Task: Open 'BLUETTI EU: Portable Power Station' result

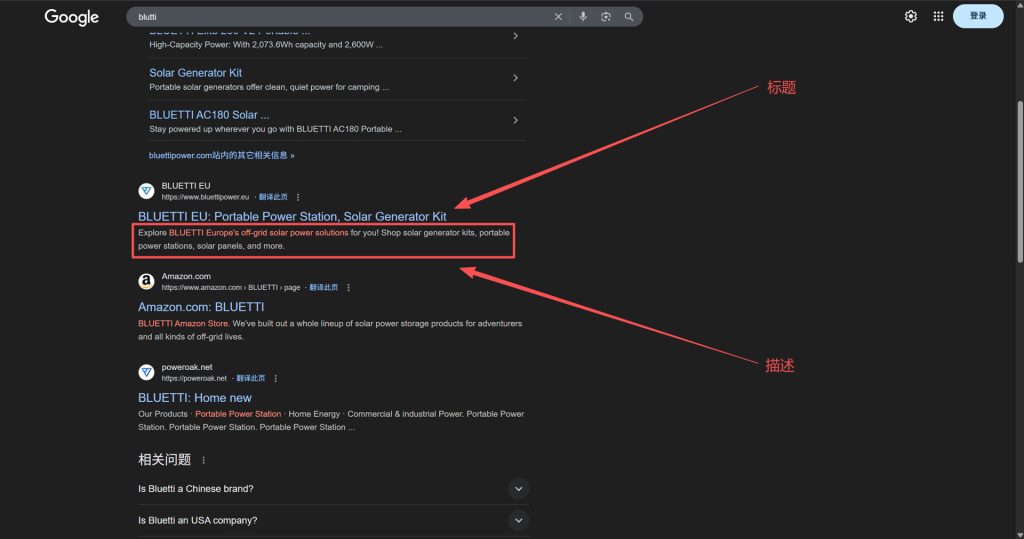Action: click(x=292, y=216)
